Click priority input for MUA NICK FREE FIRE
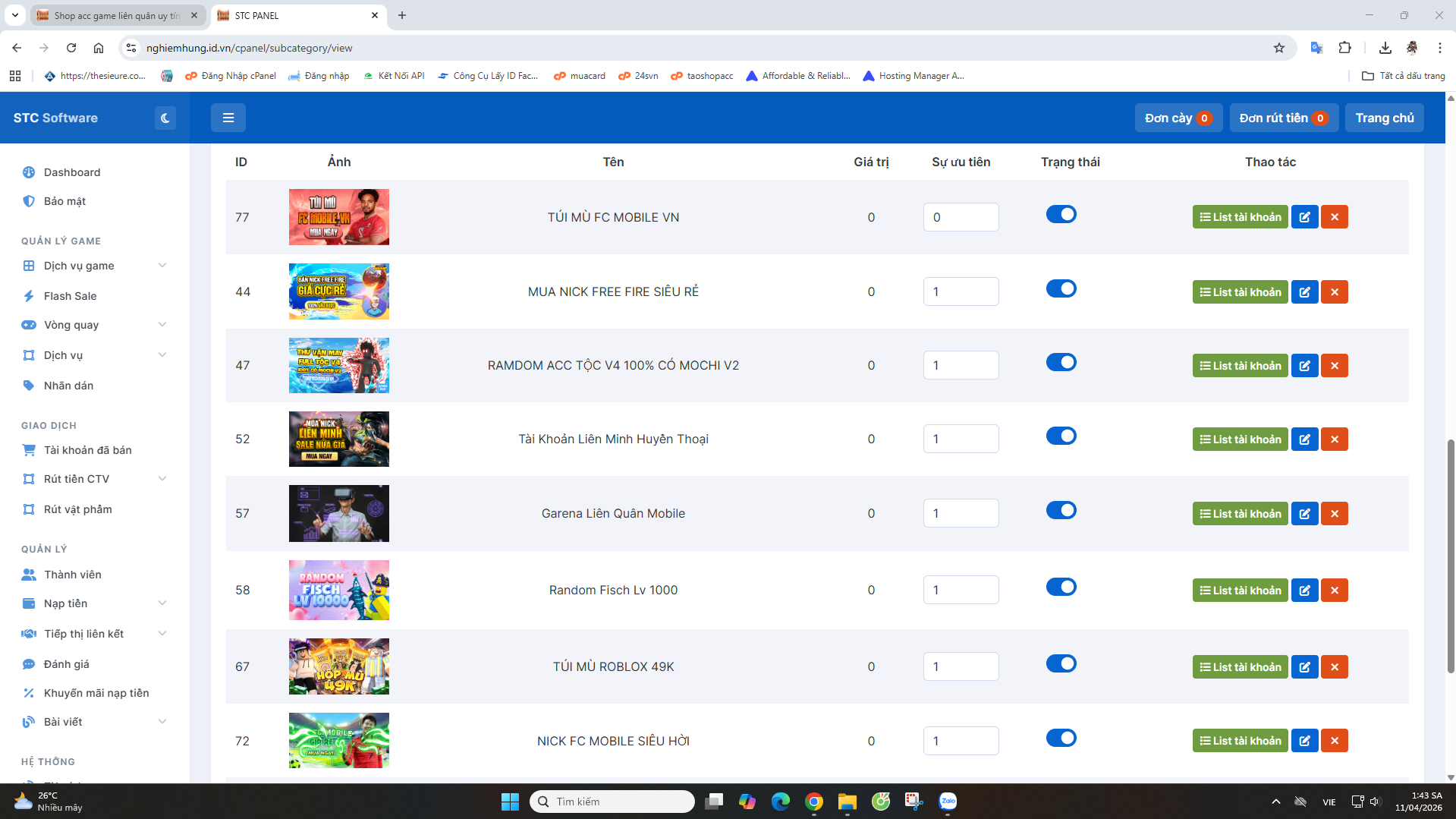The width and height of the screenshot is (1456, 819). tap(961, 292)
